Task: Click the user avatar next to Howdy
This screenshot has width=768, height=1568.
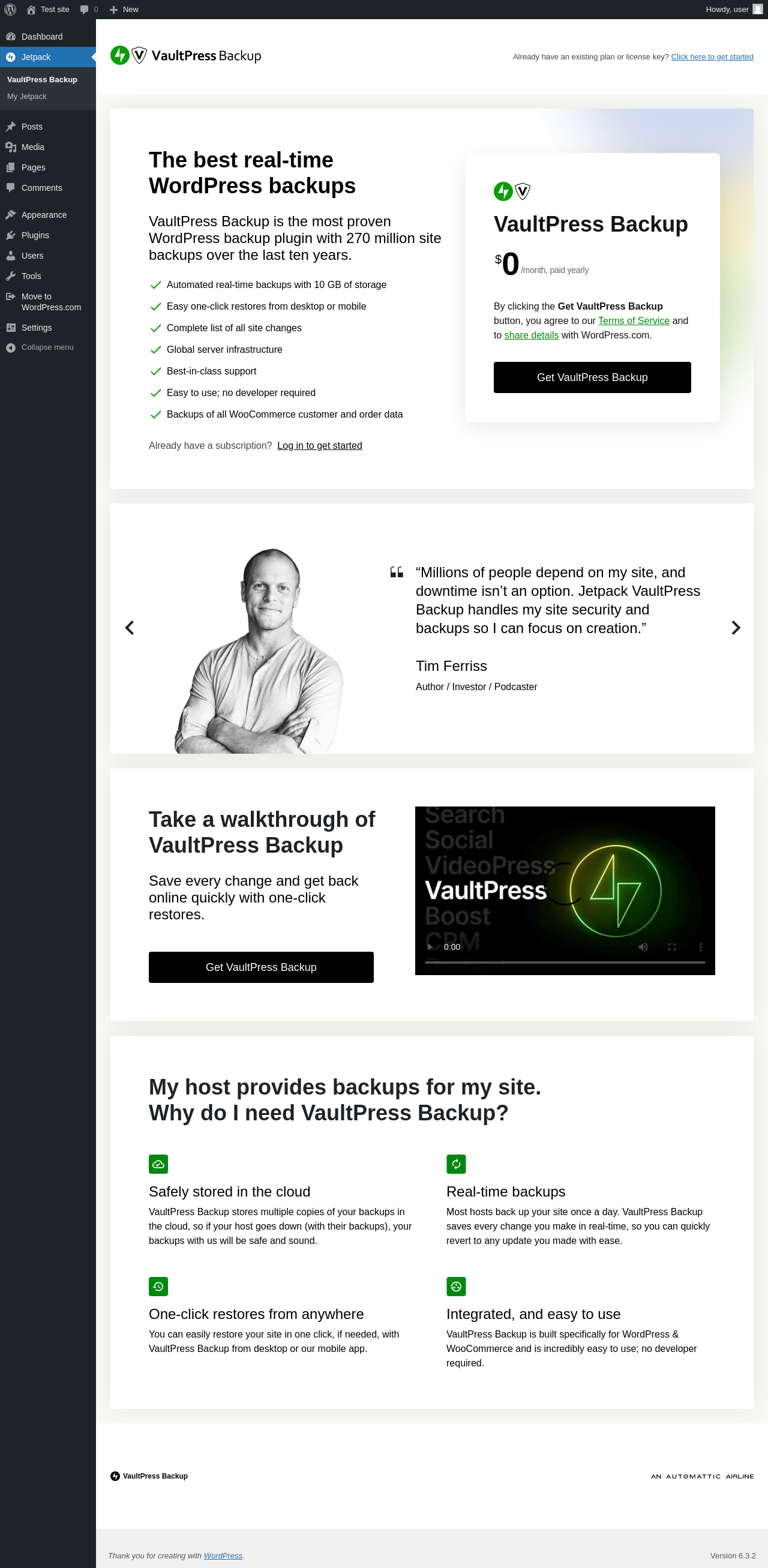Action: [x=757, y=9]
